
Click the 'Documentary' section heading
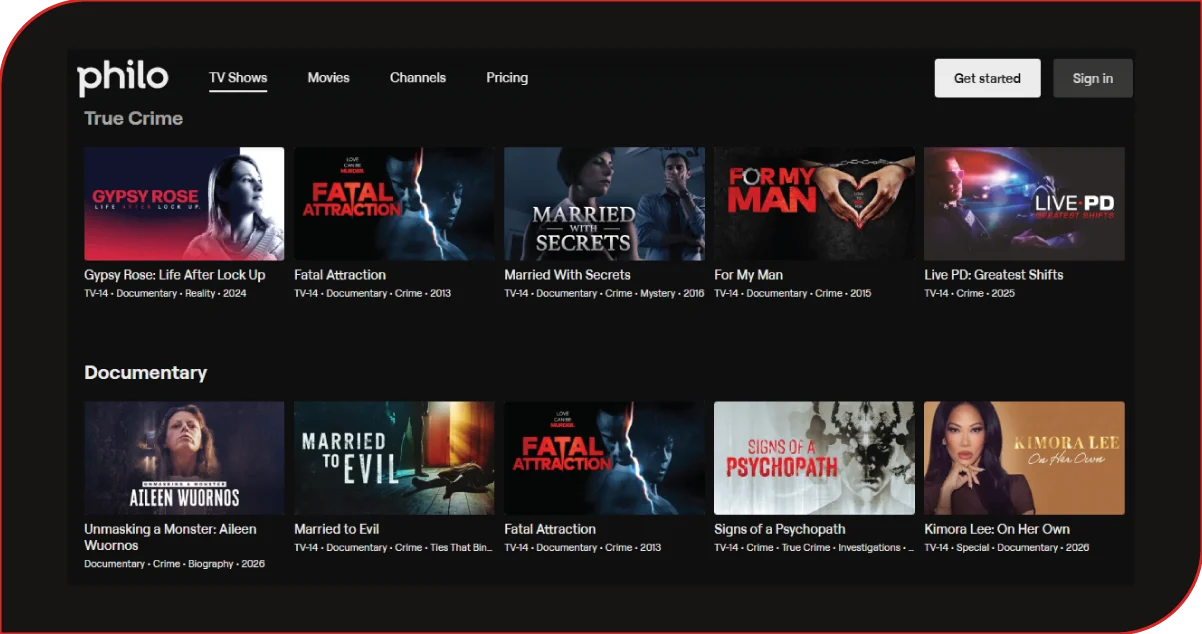[x=146, y=372]
